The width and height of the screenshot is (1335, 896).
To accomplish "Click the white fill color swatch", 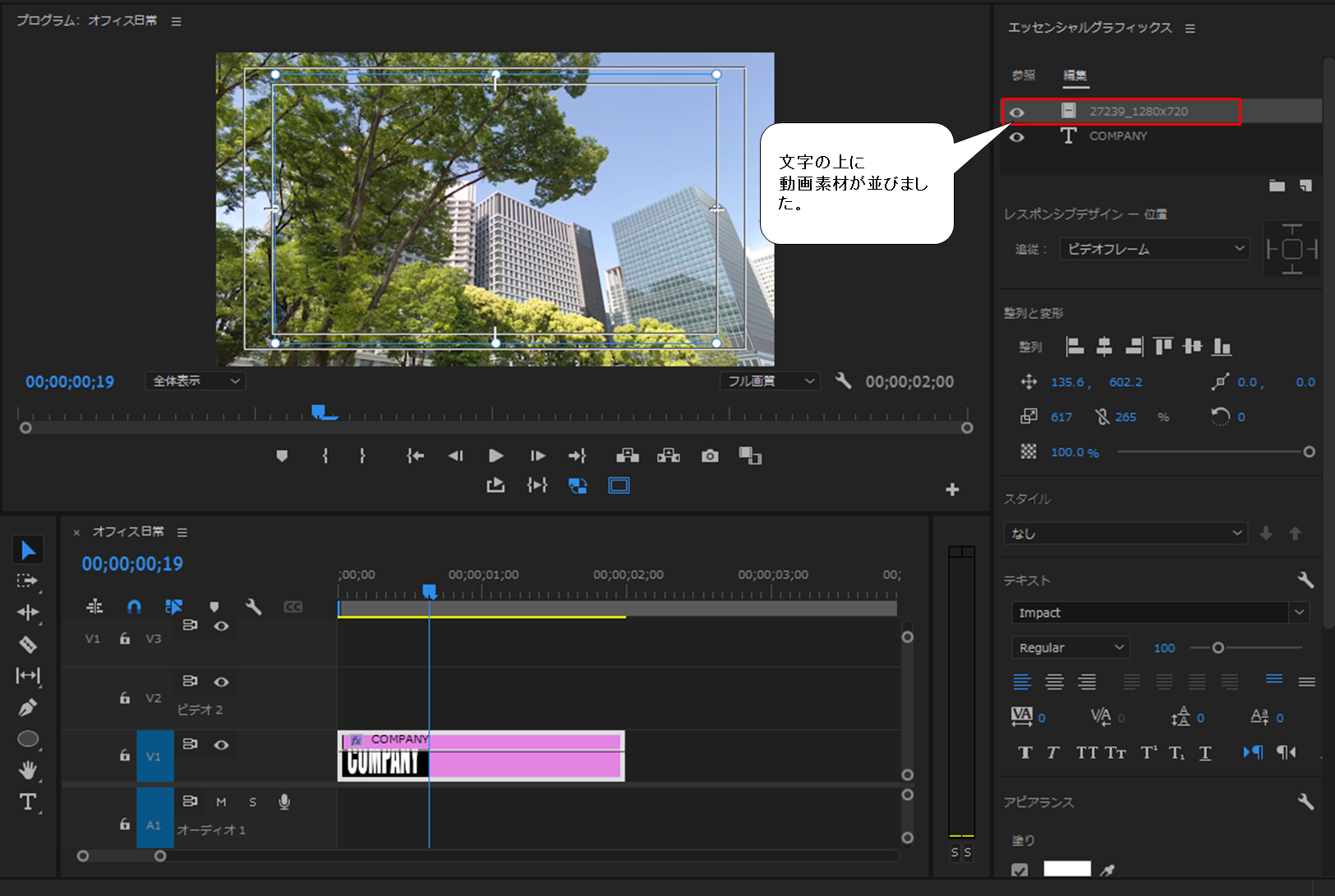I will (x=1066, y=869).
